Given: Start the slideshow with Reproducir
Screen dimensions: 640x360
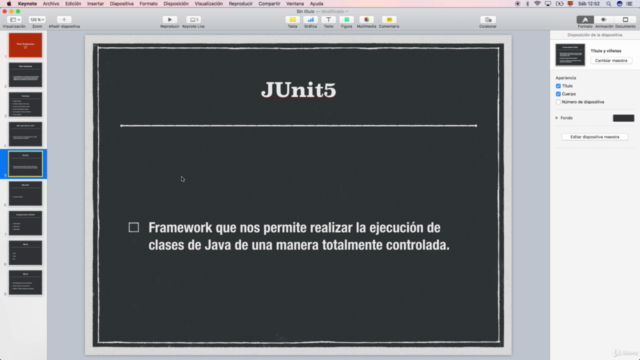Looking at the screenshot, I should point(170,20).
